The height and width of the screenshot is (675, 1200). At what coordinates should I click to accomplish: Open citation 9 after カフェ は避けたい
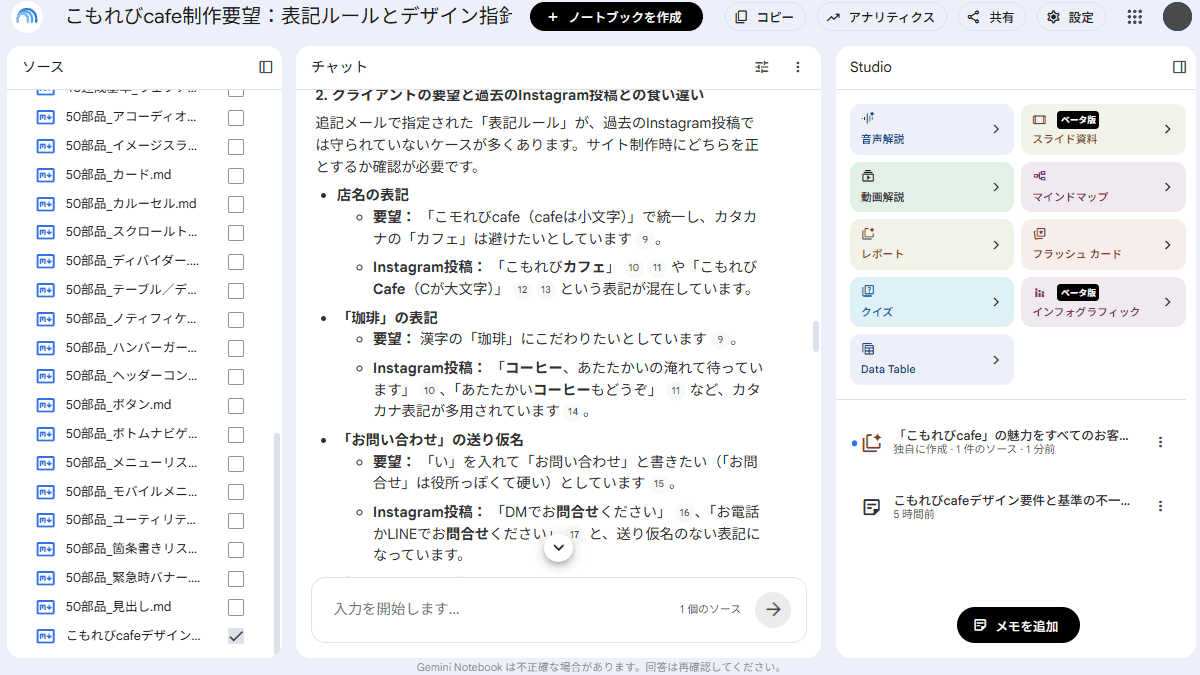click(645, 239)
